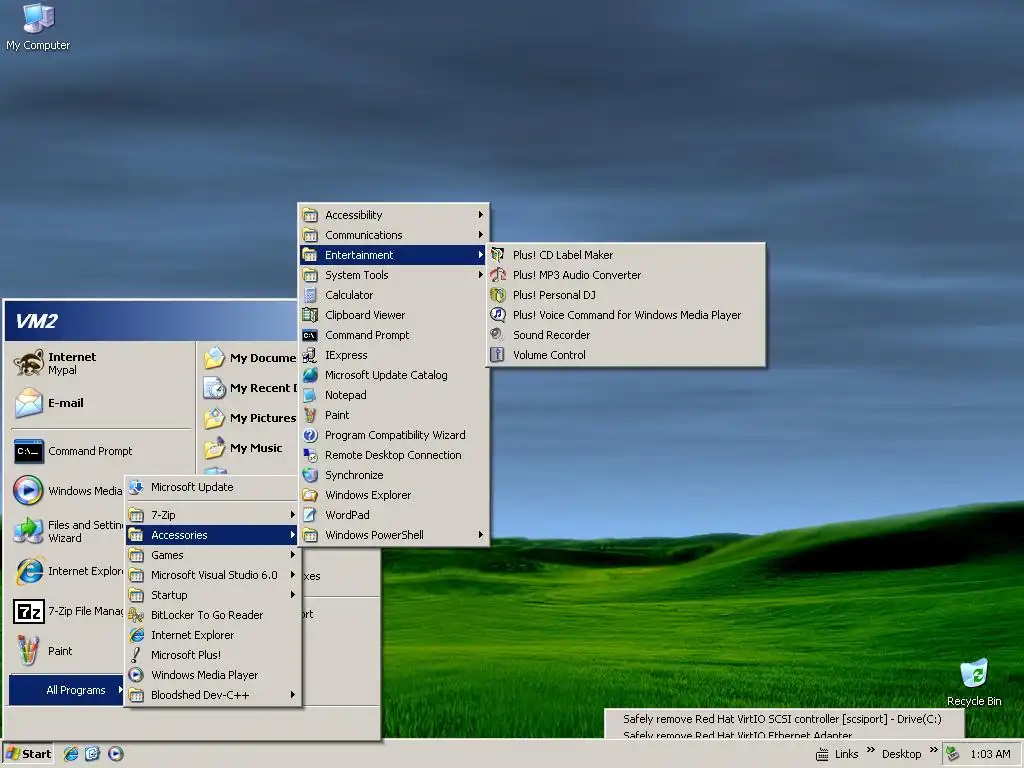
Task: Select the highlighted Entertainment menu entry
Action: click(394, 255)
